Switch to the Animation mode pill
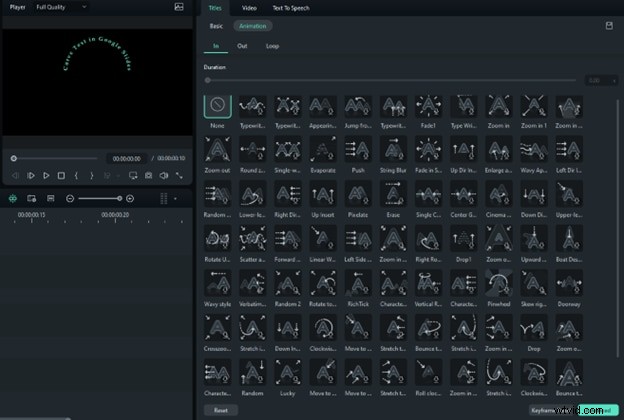Viewport: 624px width, 420px height. coord(252,25)
